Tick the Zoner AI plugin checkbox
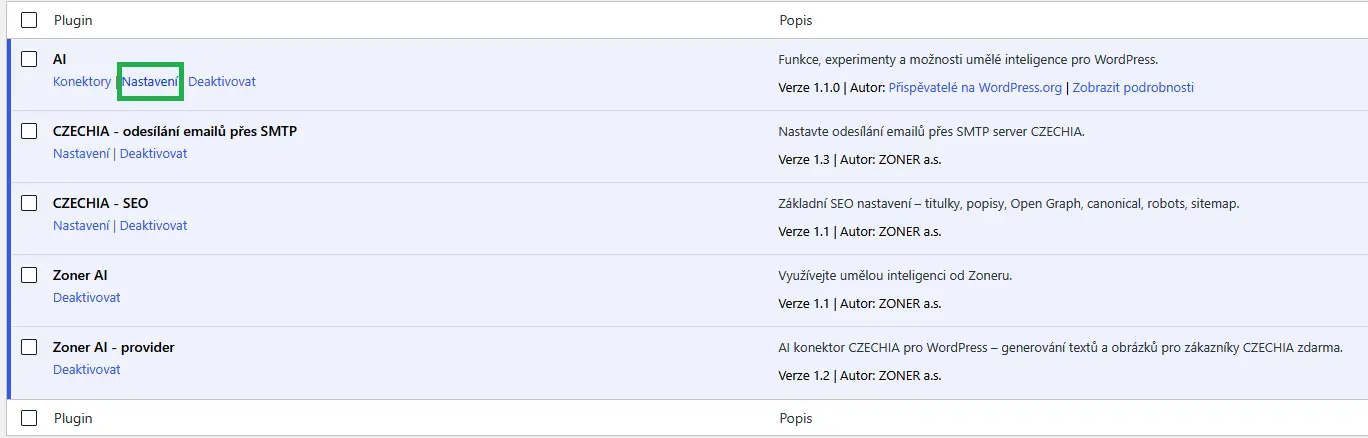The image size is (1368, 438). click(29, 275)
